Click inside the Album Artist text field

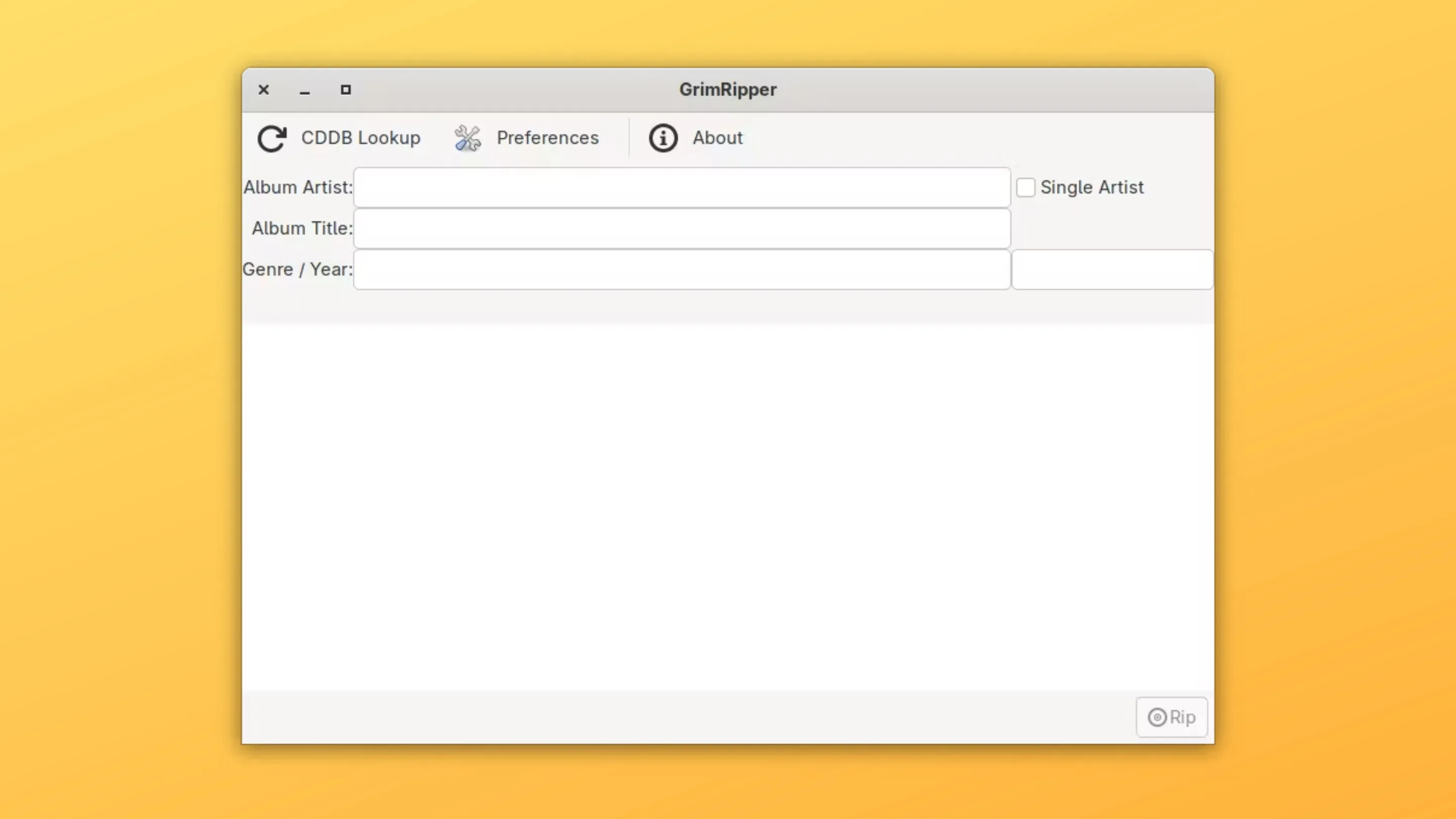point(681,187)
